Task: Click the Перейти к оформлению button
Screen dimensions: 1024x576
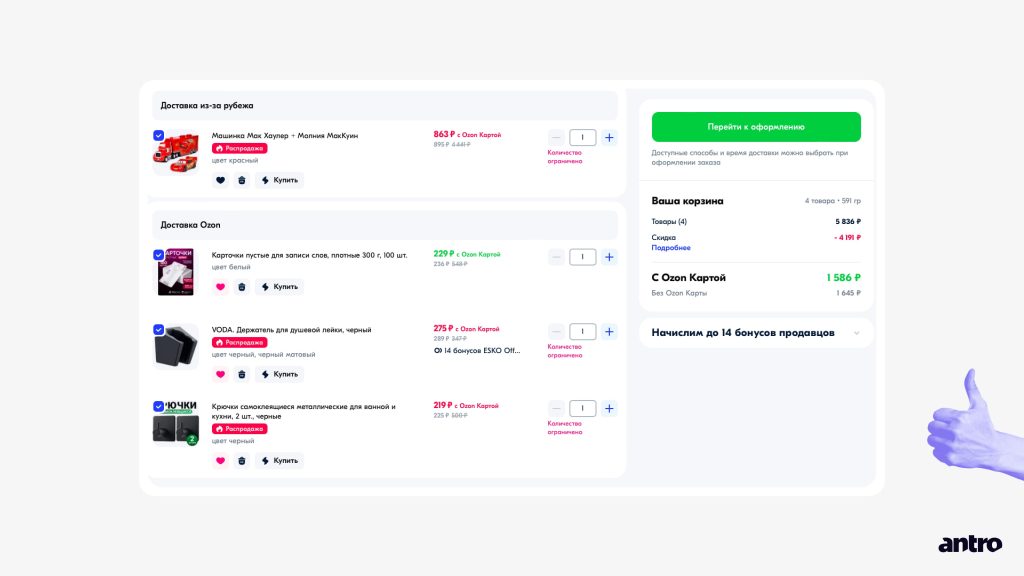Action: [756, 127]
